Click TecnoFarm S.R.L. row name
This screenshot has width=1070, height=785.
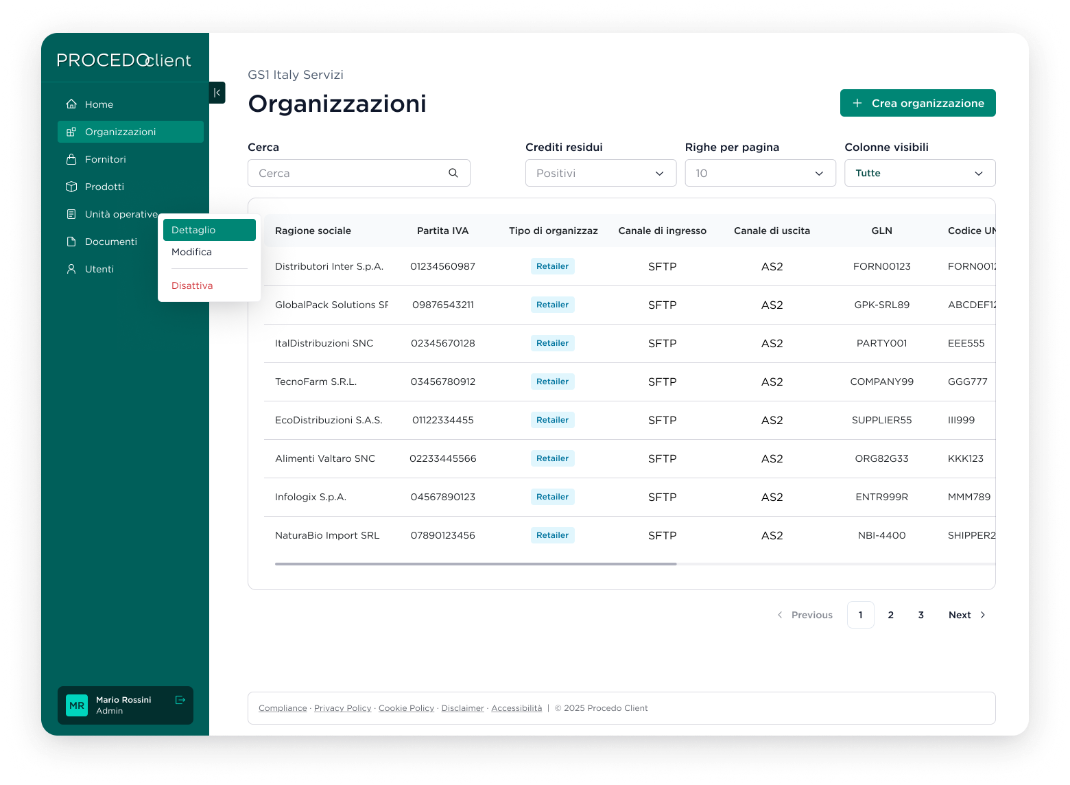tap(316, 382)
